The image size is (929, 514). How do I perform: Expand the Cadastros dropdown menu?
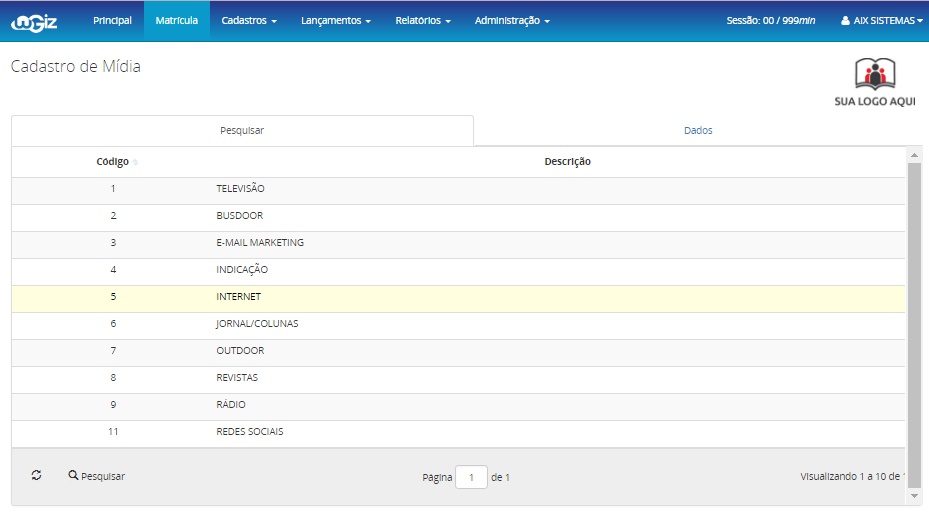pyautogui.click(x=249, y=20)
